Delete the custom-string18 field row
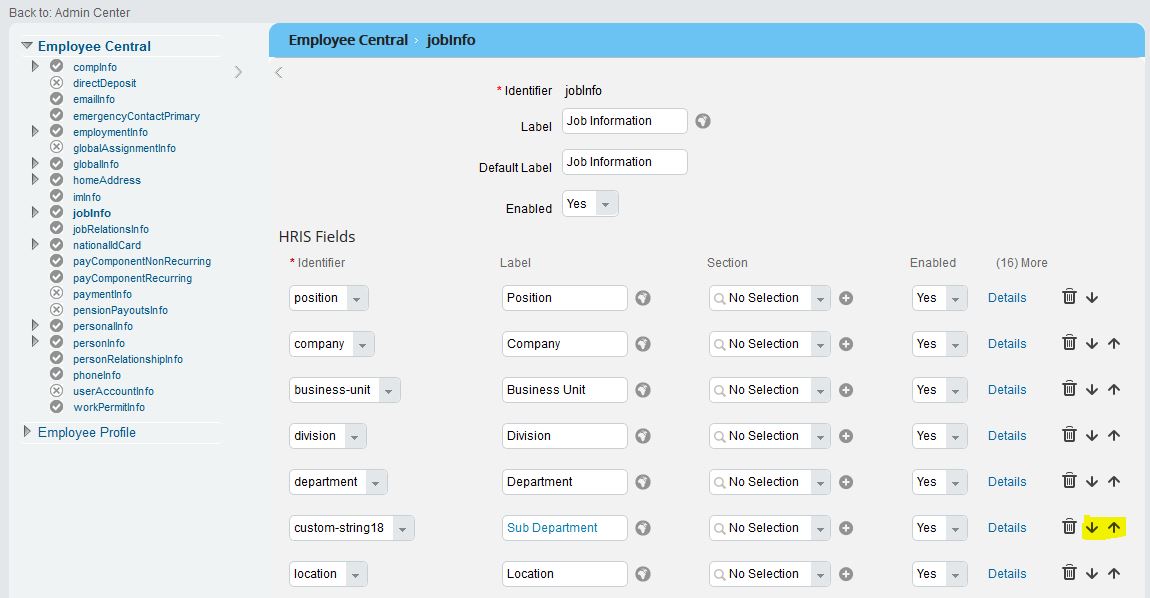This screenshot has height=598, width=1150. point(1069,527)
